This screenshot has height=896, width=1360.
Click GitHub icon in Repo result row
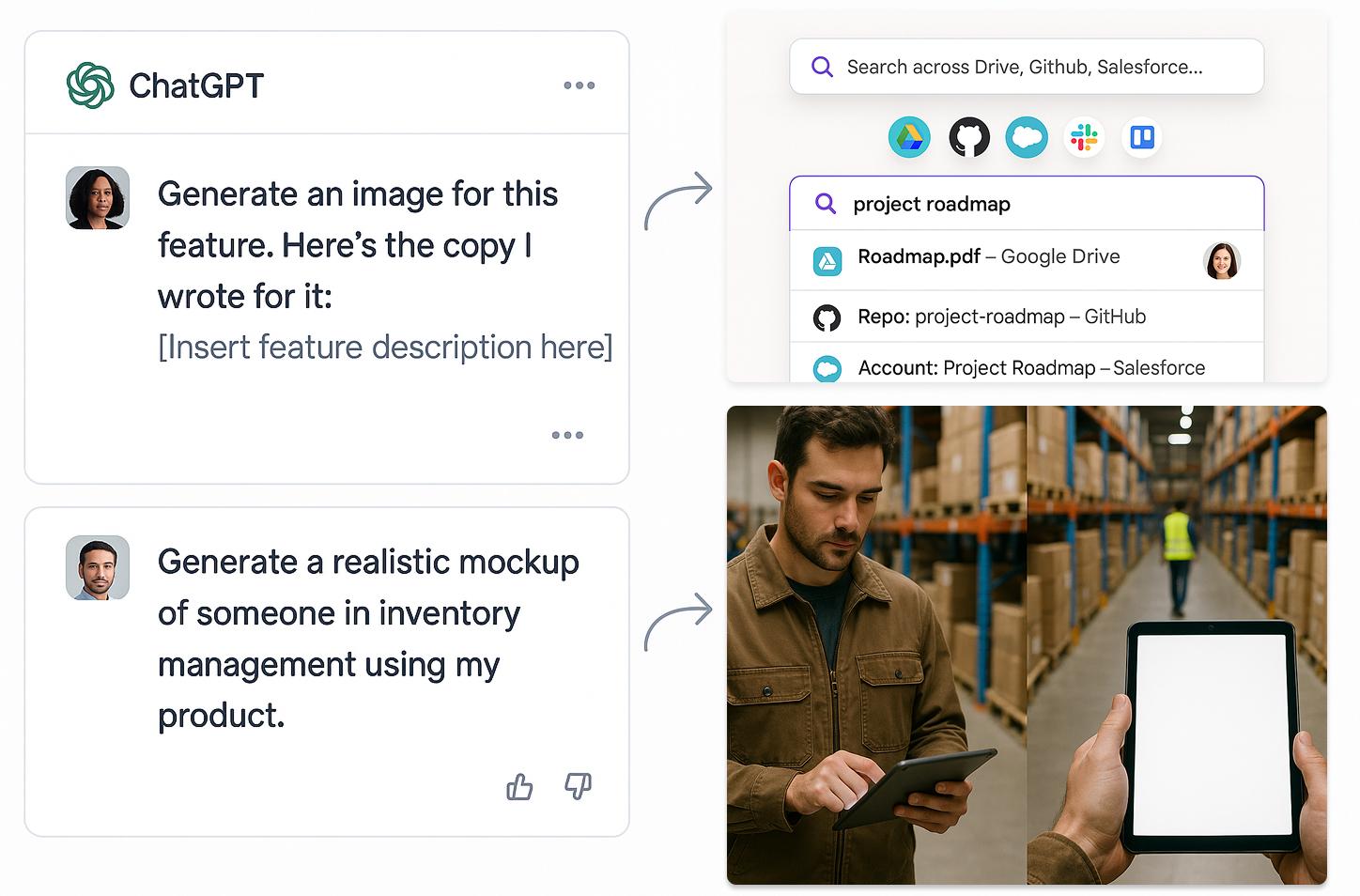tap(827, 318)
